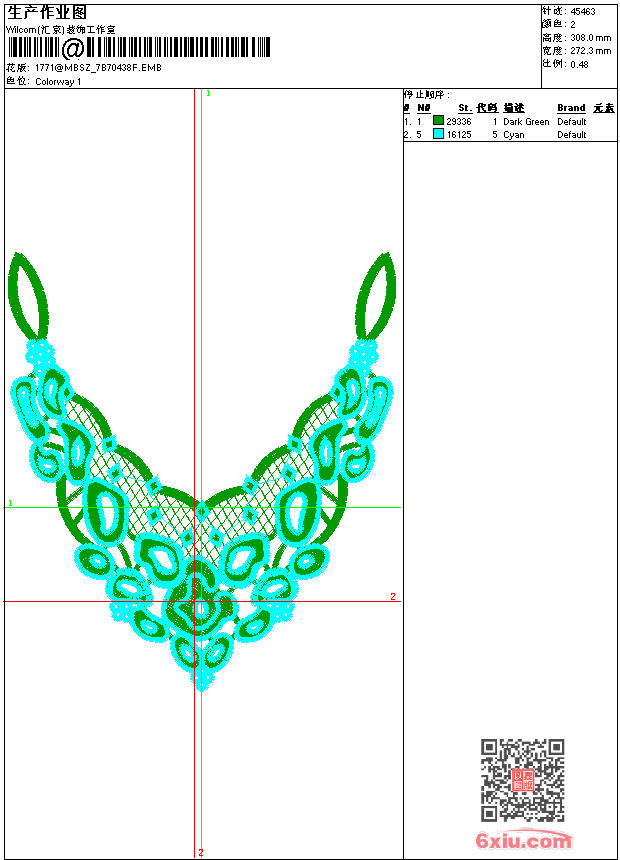Viewport: 620px width, 860px height.
Task: Click the 生产作业图 title
Action: [x=47, y=12]
